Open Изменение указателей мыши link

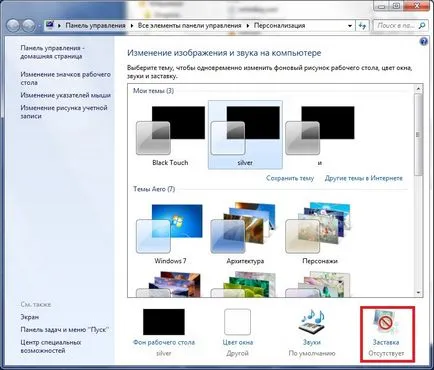pyautogui.click(x=65, y=95)
